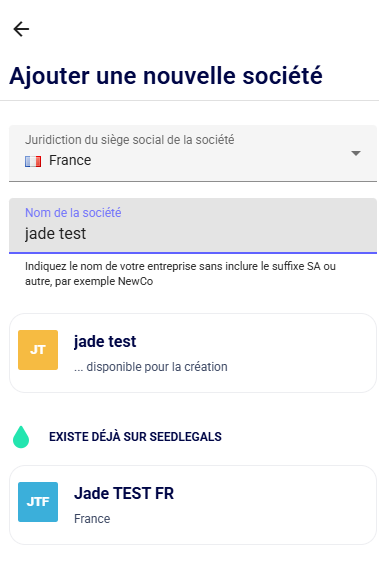Click the 'Nom de la société' field label

coord(73,213)
